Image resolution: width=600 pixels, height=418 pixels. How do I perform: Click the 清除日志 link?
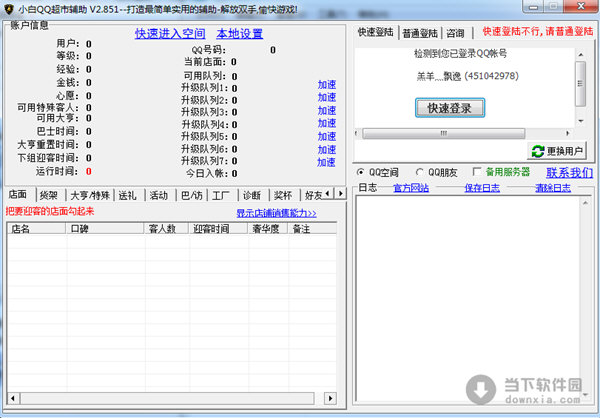tap(553, 188)
